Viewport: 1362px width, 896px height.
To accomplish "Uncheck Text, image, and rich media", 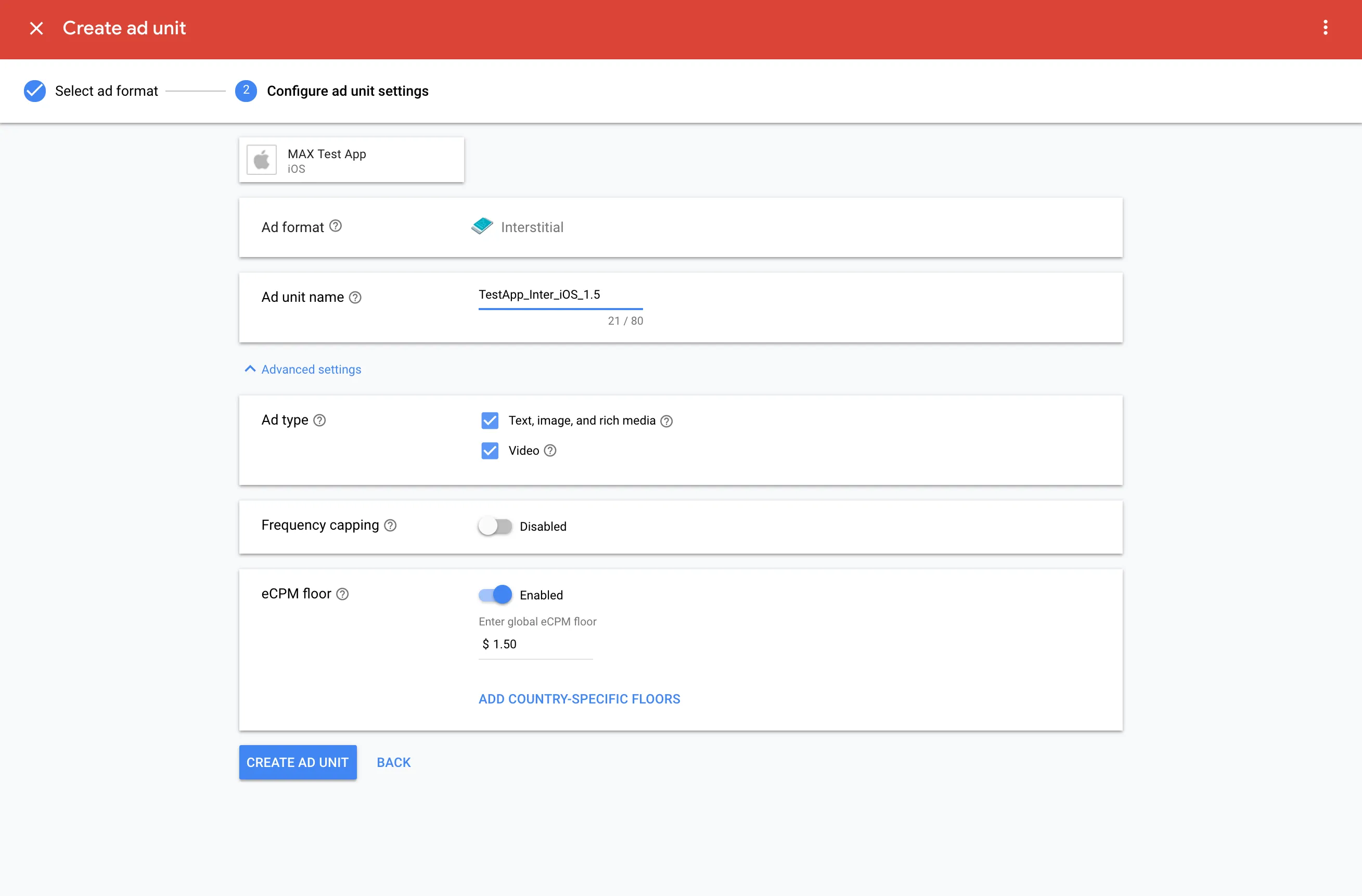I will [x=490, y=421].
